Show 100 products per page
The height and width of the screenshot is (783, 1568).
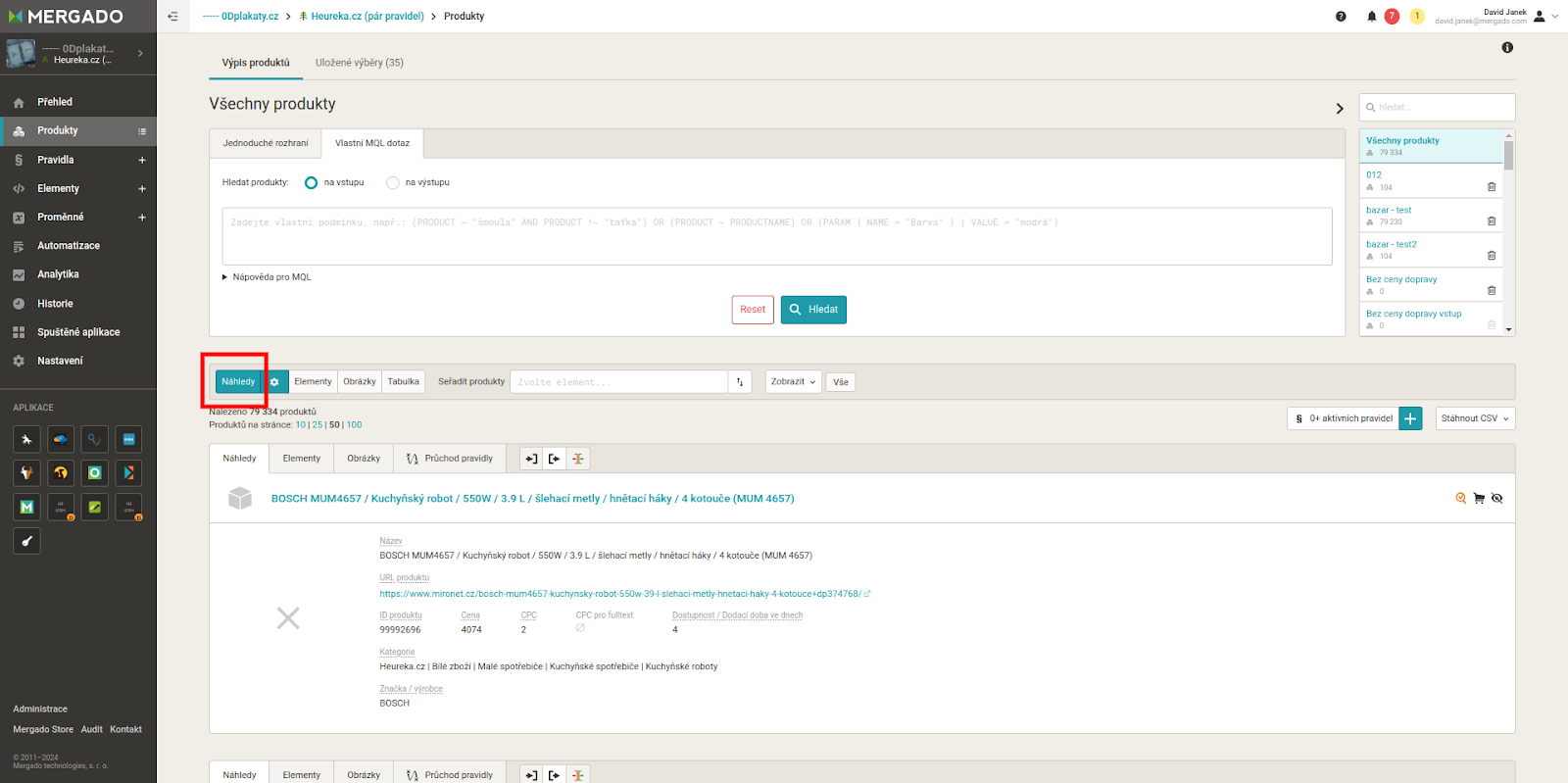point(354,425)
